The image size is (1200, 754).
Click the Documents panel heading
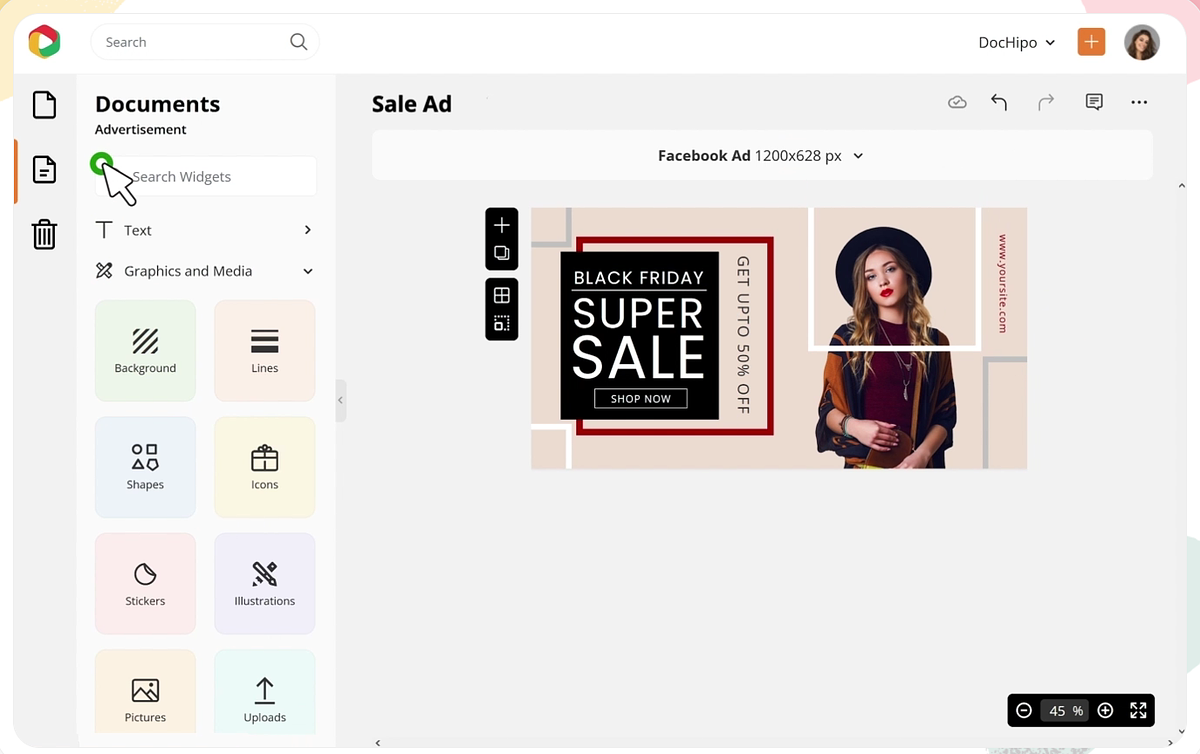click(157, 104)
